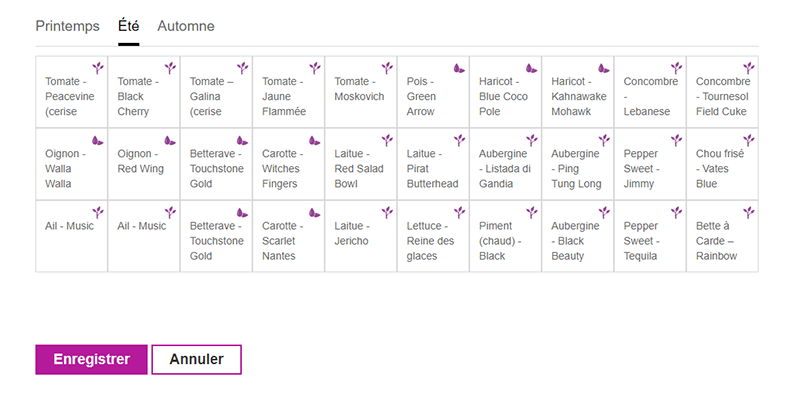This screenshot has width=800, height=398.
Task: Choose the Pepper Sweet - Tequila cell
Action: coord(650,236)
